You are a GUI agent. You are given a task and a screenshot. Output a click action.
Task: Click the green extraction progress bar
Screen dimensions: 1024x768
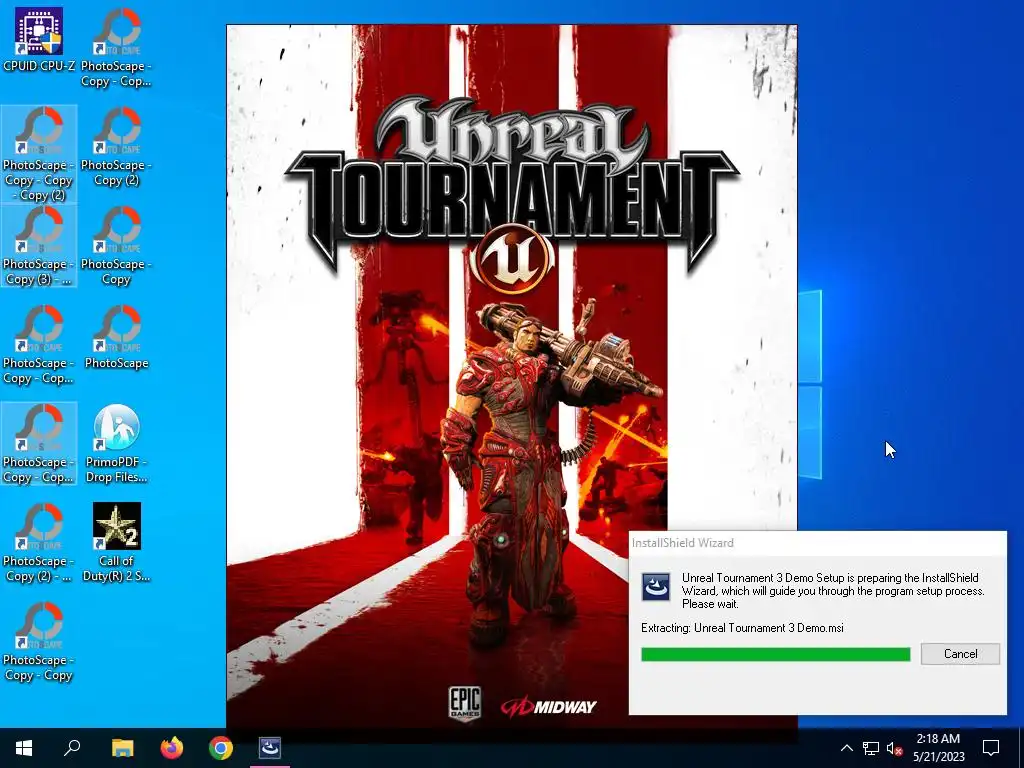[x=775, y=654]
